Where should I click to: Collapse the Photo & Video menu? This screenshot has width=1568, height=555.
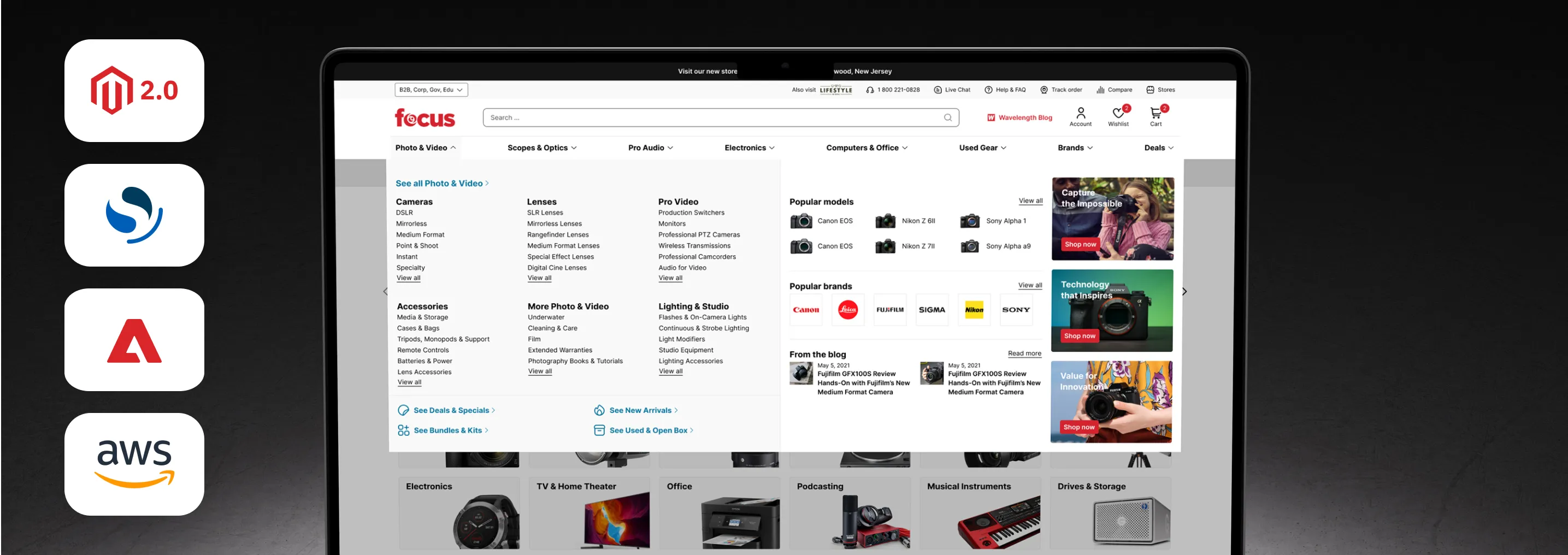[425, 147]
